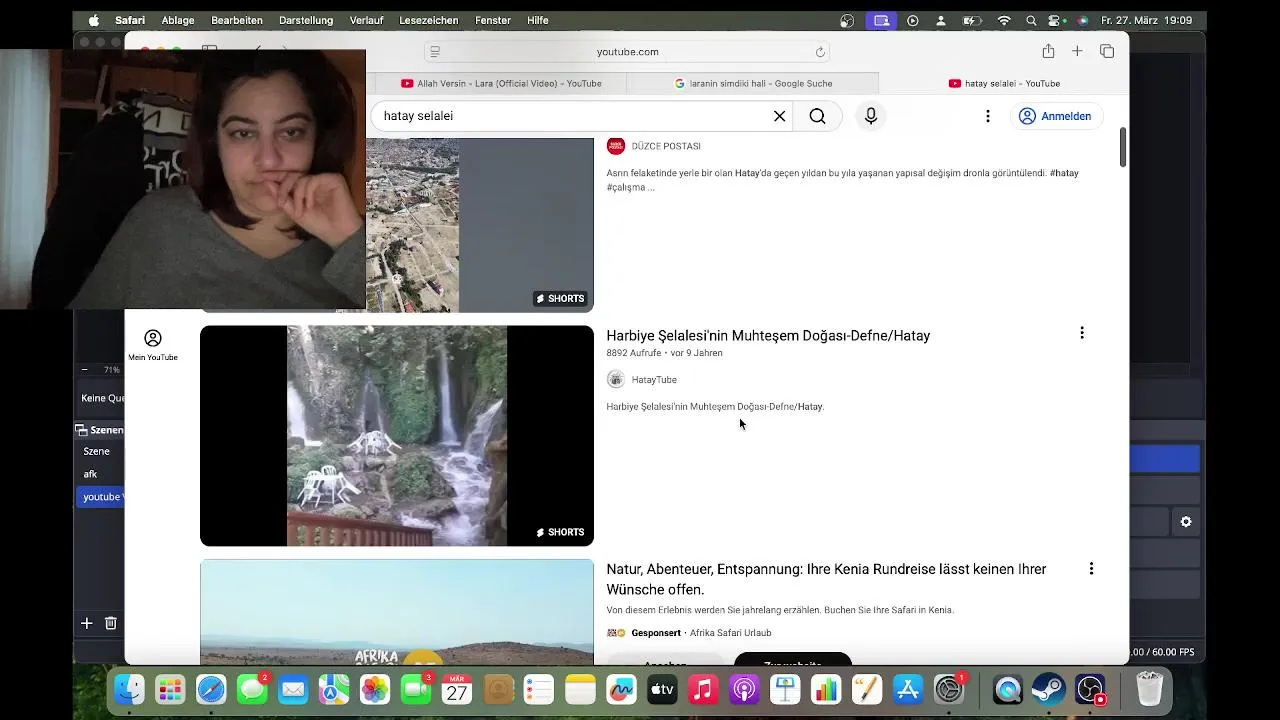Open the aerial drone Shorts thumbnail
The image size is (1280, 720).
(x=480, y=225)
